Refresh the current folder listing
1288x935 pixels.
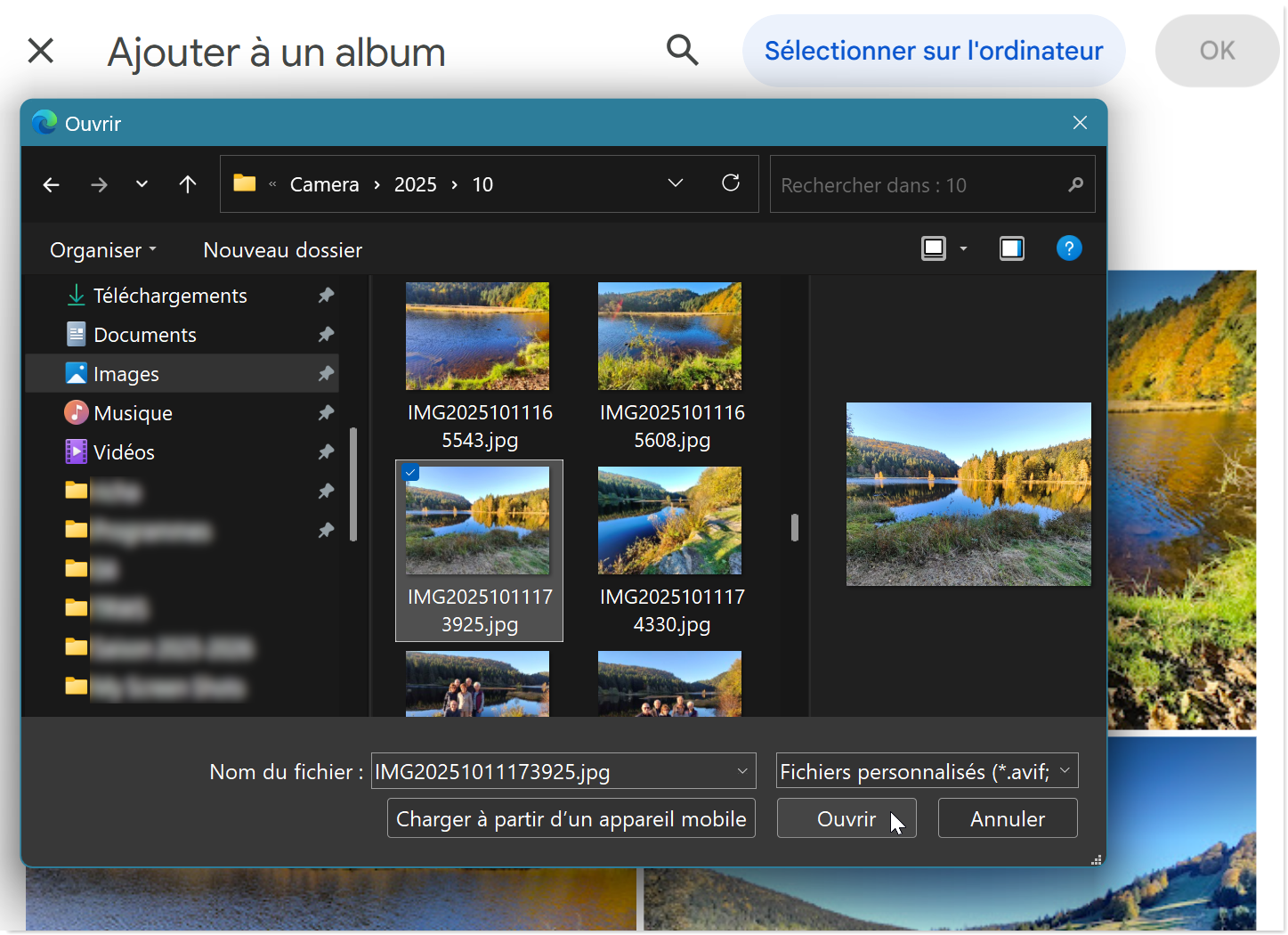coord(730,183)
